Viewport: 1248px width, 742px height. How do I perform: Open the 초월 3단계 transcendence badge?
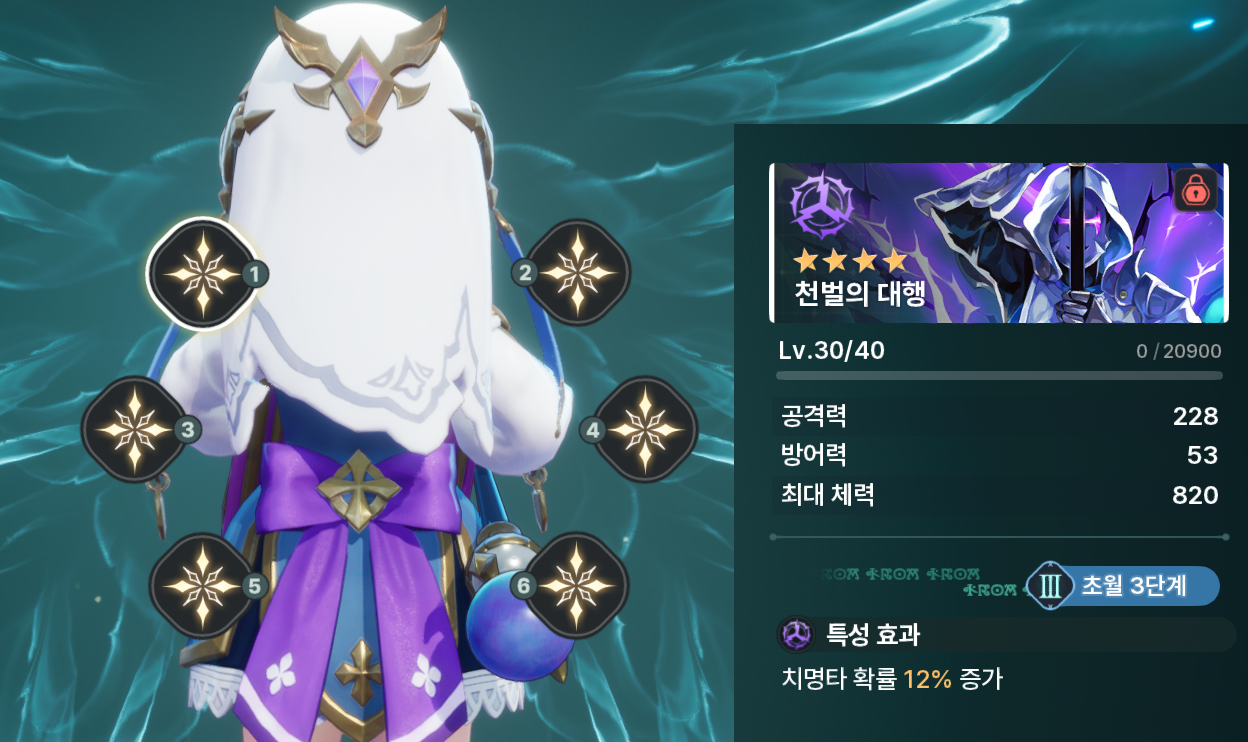pyautogui.click(x=1123, y=586)
